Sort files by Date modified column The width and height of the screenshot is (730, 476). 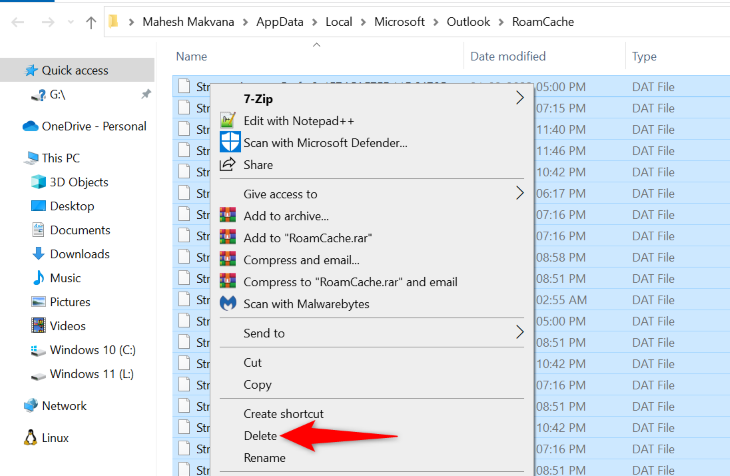coord(507,56)
